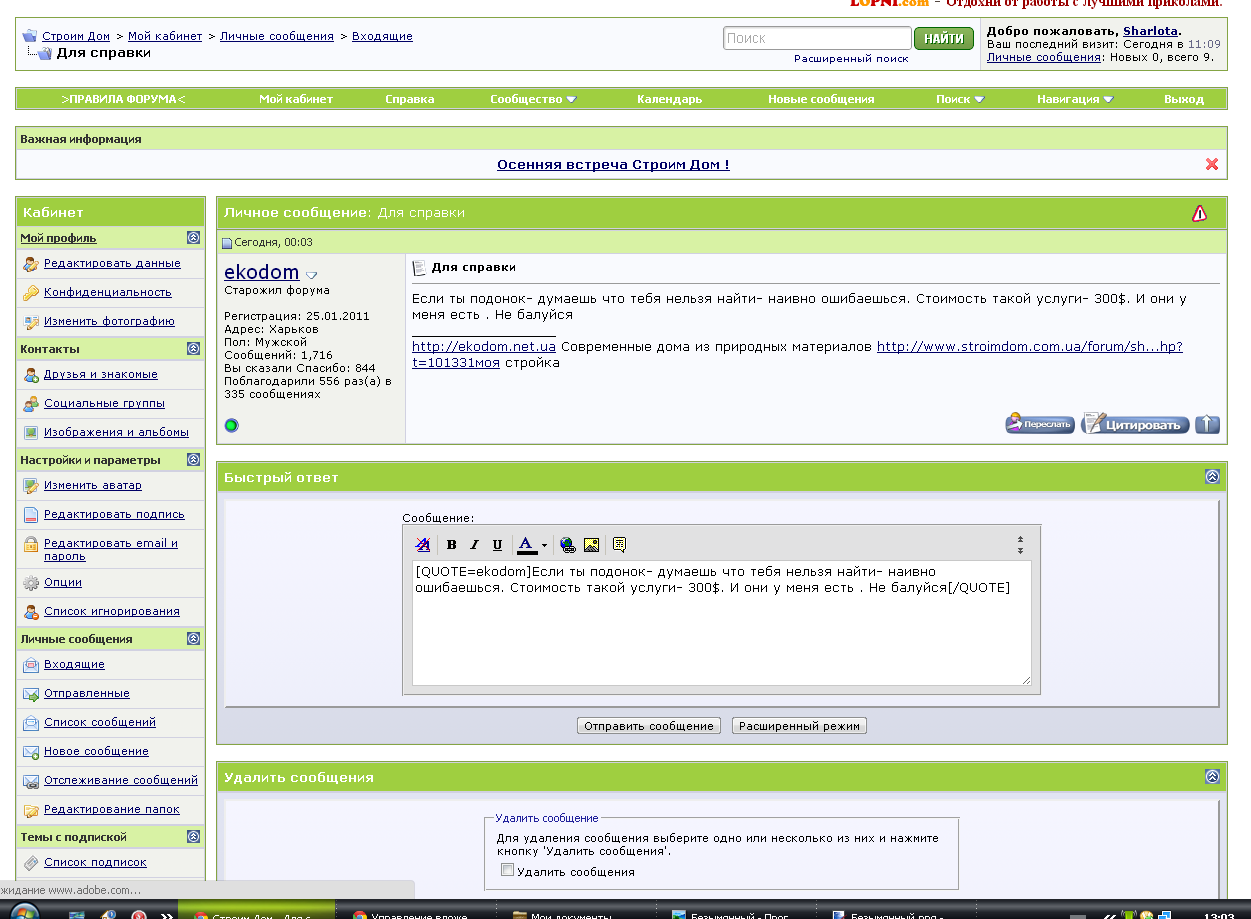Collapse the 'Быстрый ответ' panel
Viewport: 1251px width, 919px height.
(x=1213, y=477)
